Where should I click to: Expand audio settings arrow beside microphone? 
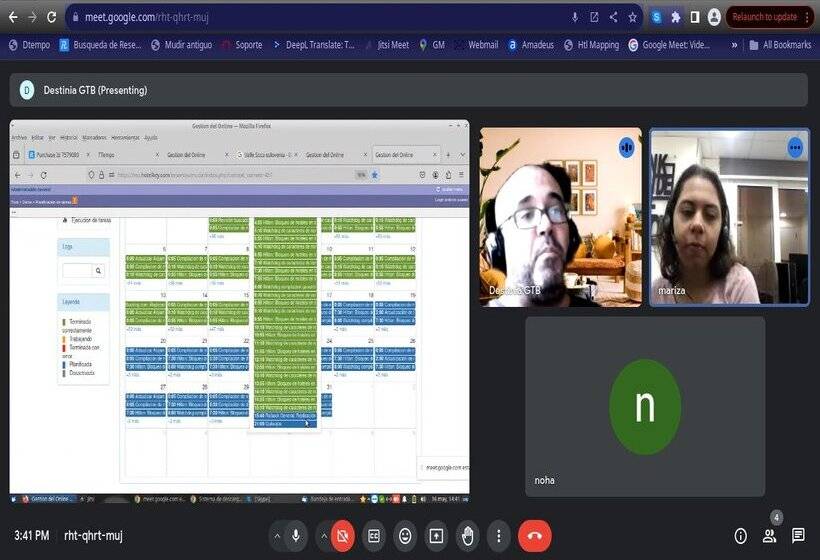pyautogui.click(x=277, y=536)
